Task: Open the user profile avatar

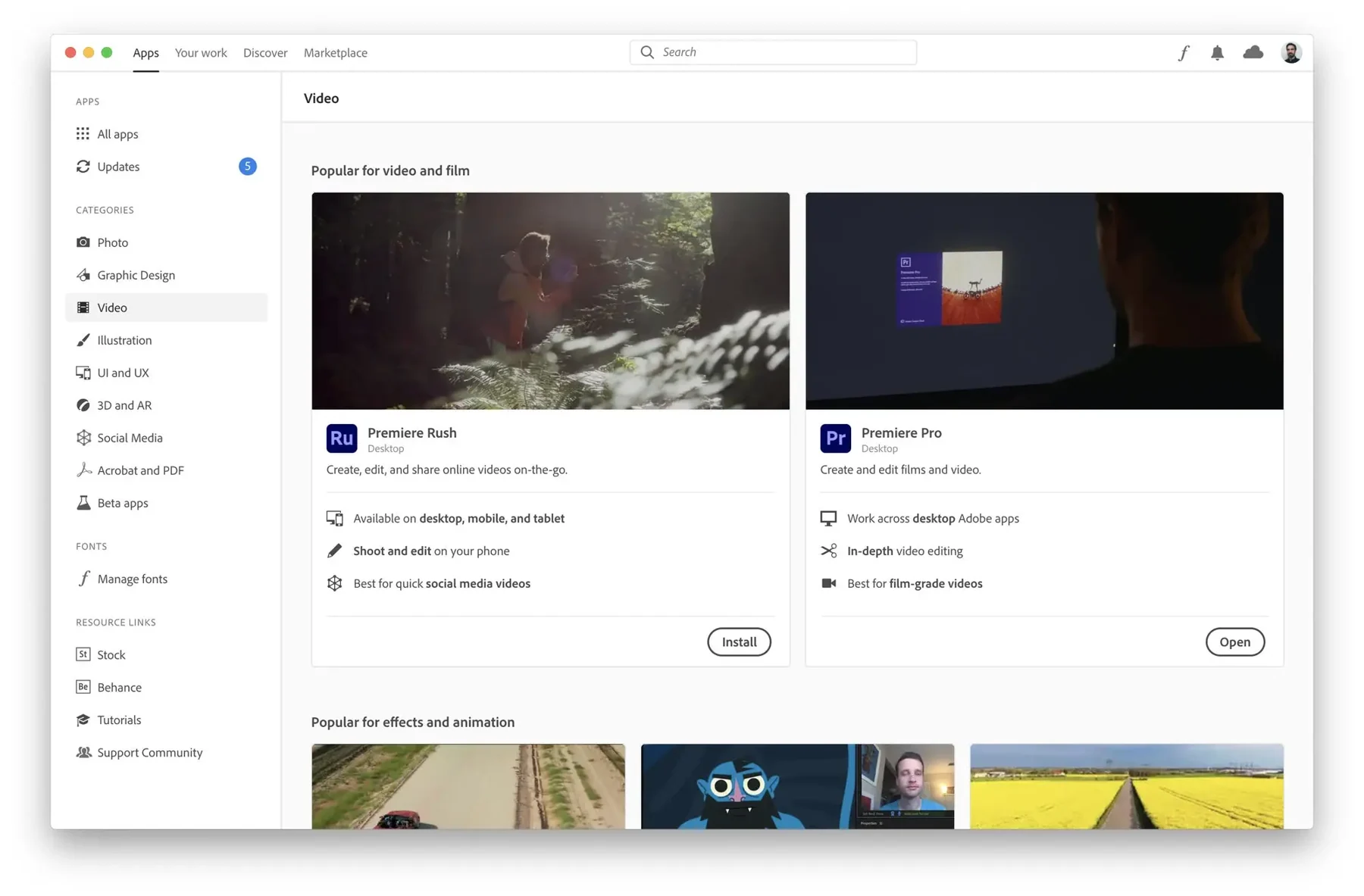Action: tap(1291, 52)
